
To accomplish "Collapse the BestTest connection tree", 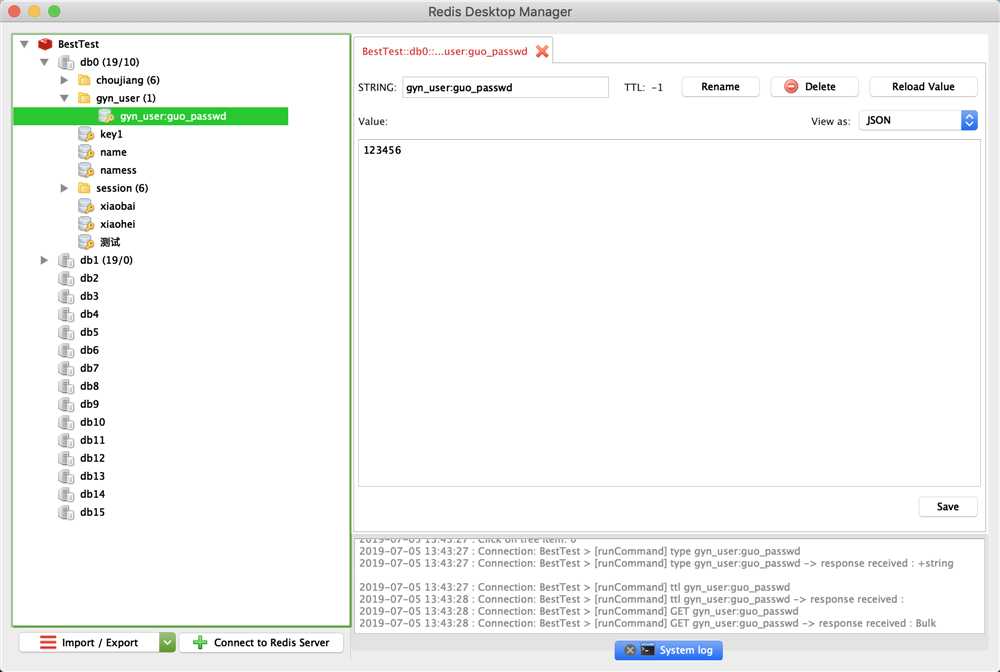I will [24, 44].
